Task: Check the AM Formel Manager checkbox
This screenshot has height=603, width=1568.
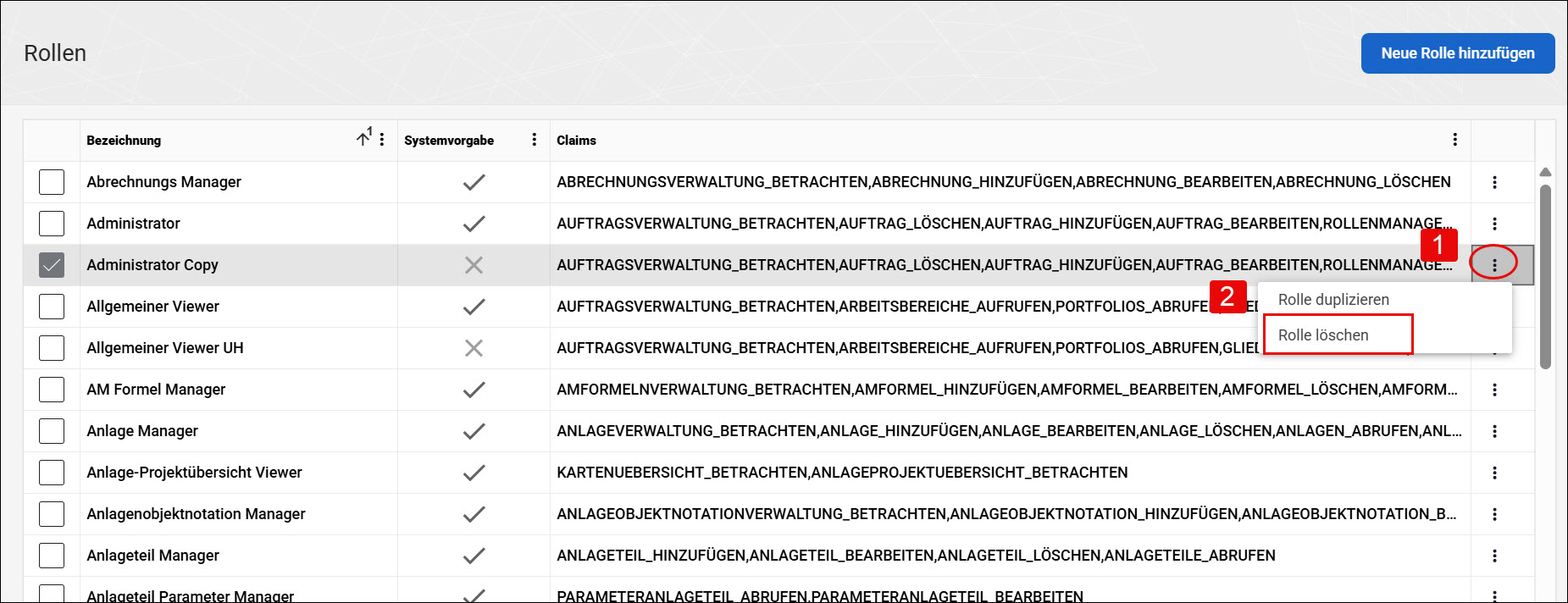Action: click(52, 390)
